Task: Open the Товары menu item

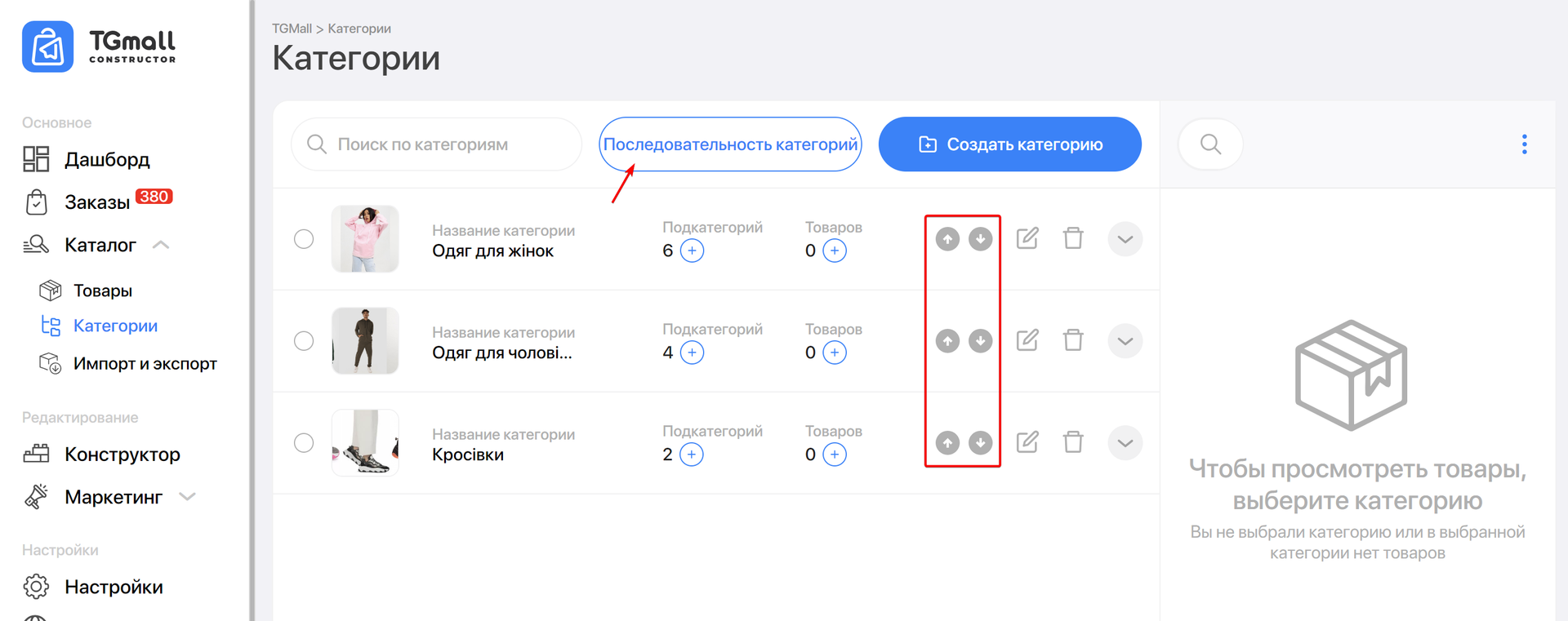Action: [x=102, y=291]
